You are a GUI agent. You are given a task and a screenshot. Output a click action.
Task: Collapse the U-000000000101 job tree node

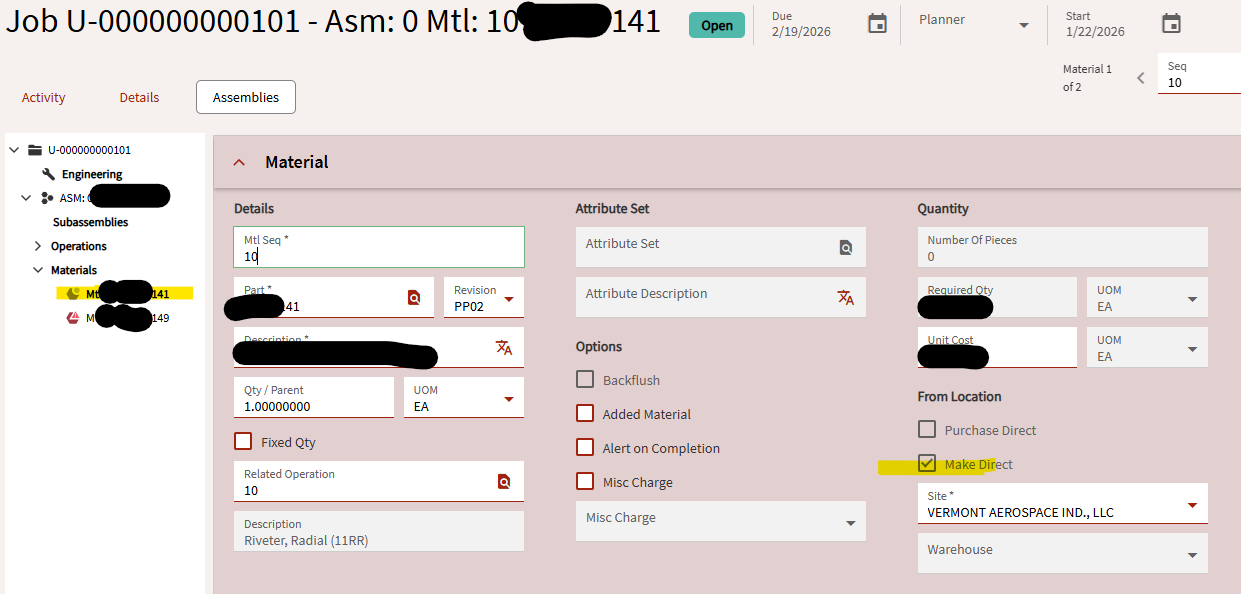[x=14, y=150]
